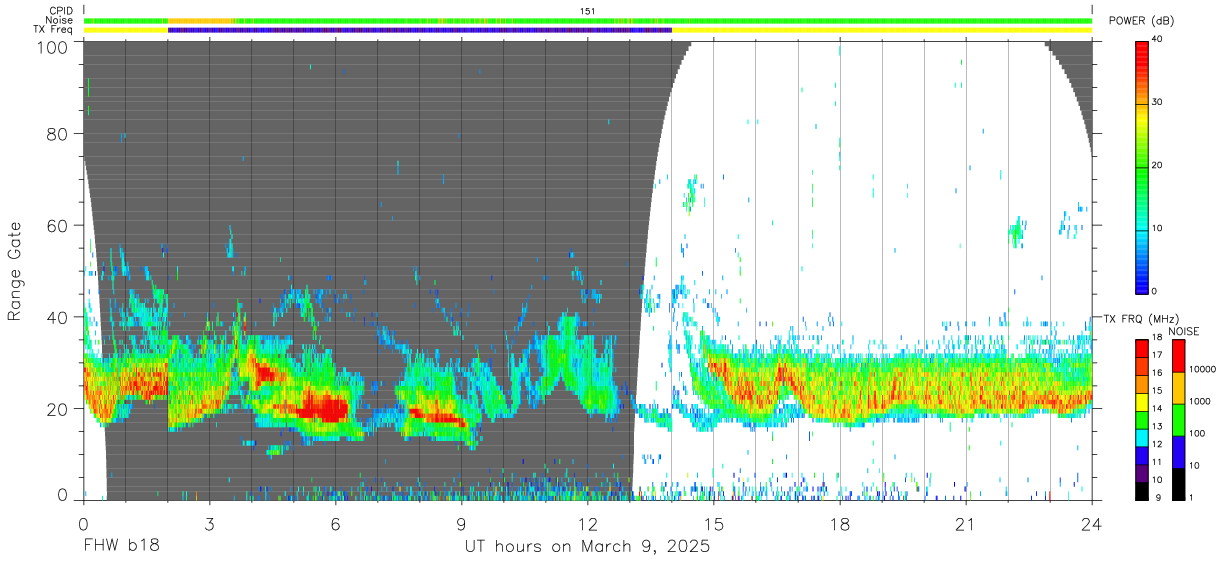Click the 'Range Gate' axis title
Screen dimensions: 1228x567
(15, 271)
